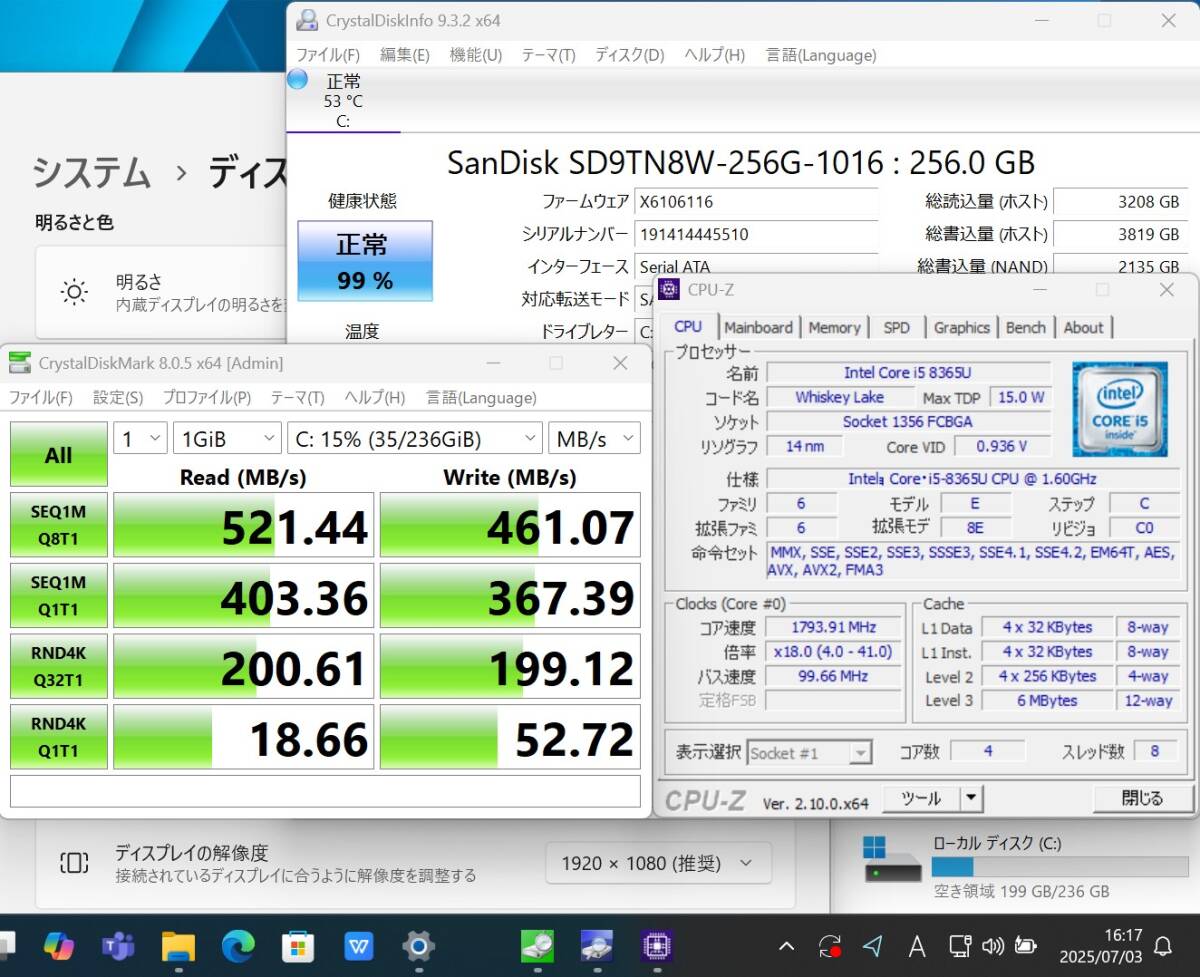Switch to Mainboard tab in CPU-Z
This screenshot has width=1200, height=977.
(x=758, y=327)
